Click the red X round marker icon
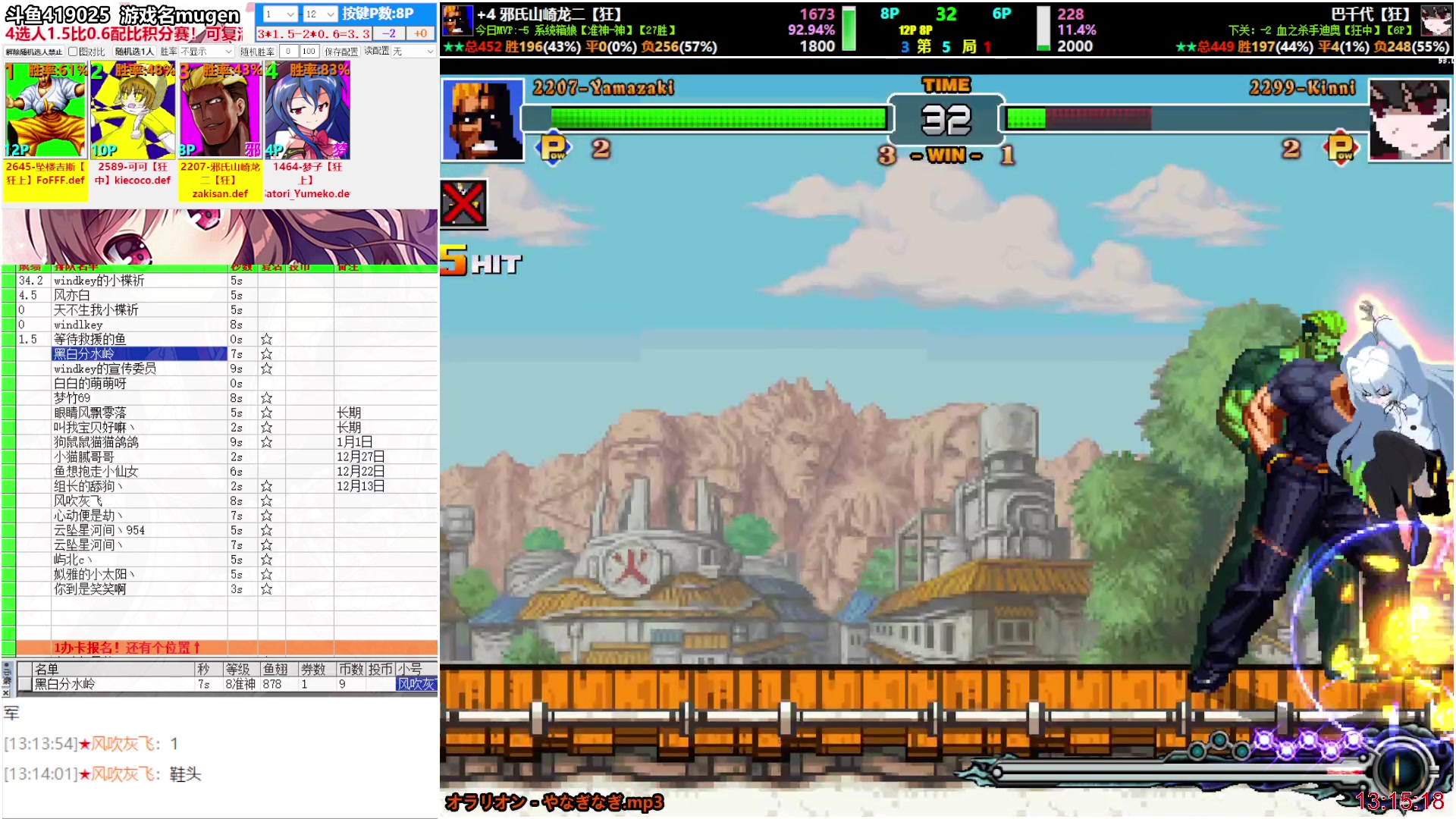The height and width of the screenshot is (819, 1456). point(463,204)
